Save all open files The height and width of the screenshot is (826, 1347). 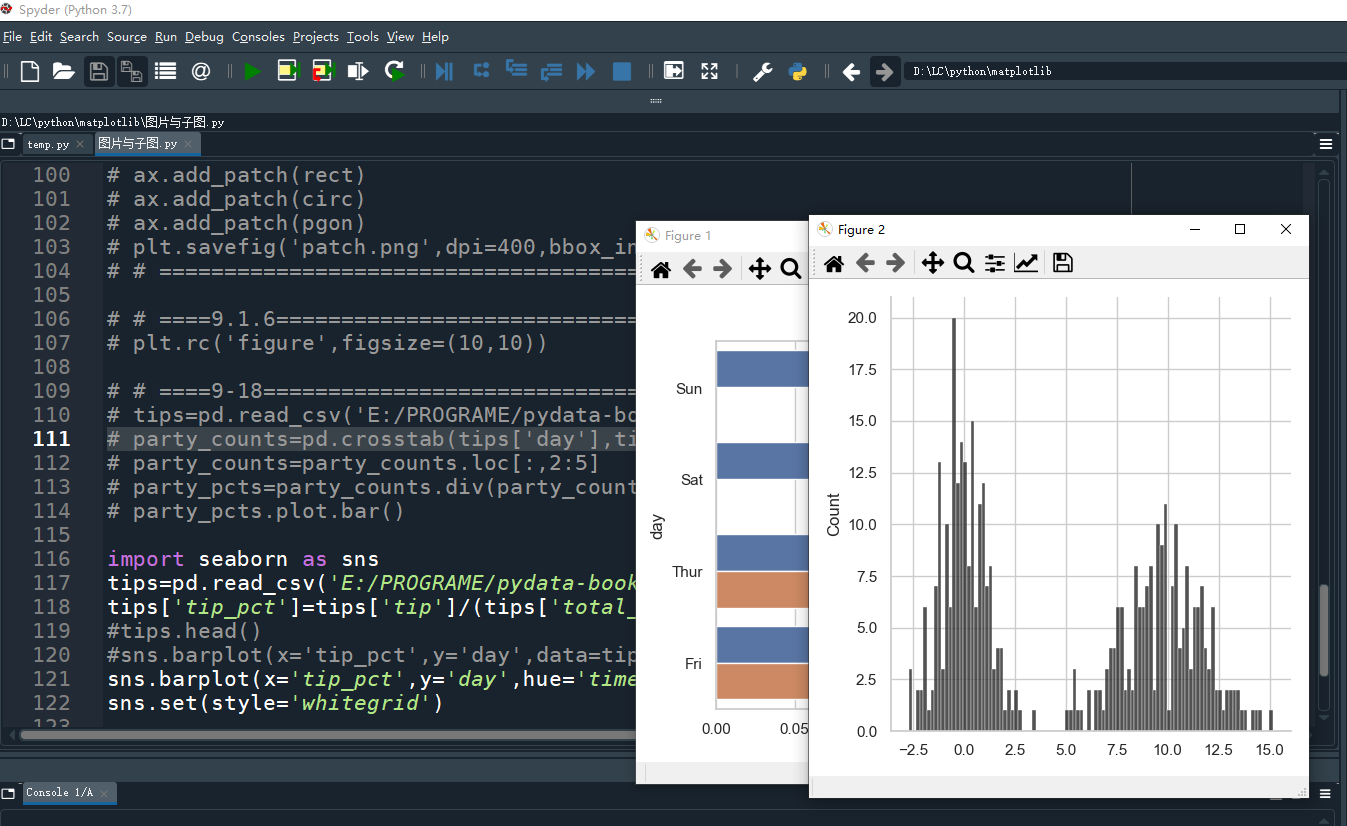[131, 71]
